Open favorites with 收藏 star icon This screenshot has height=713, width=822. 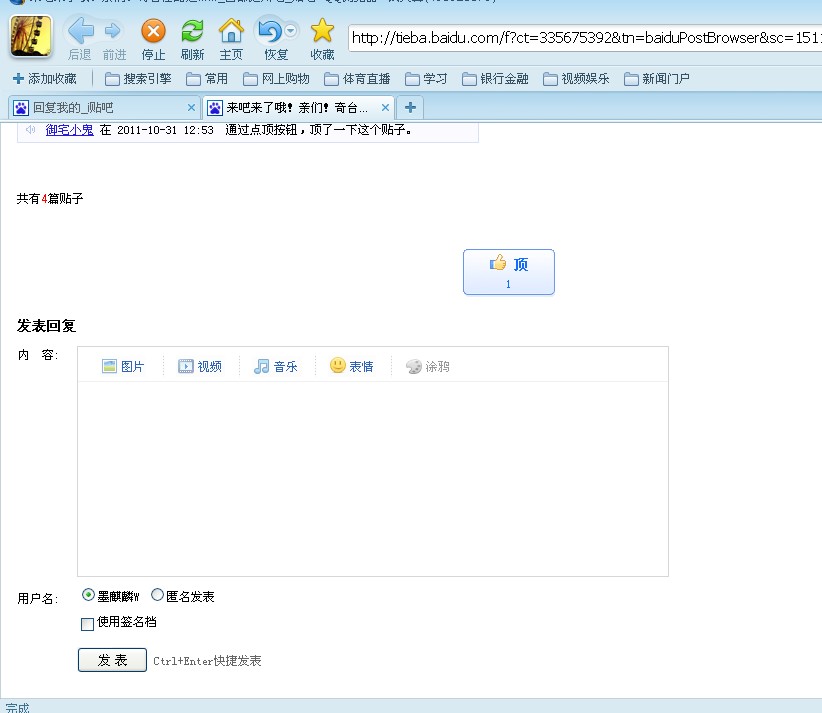tap(322, 30)
